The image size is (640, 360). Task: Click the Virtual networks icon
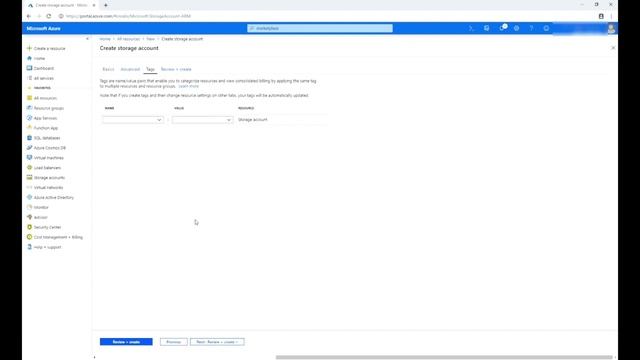coord(29,187)
